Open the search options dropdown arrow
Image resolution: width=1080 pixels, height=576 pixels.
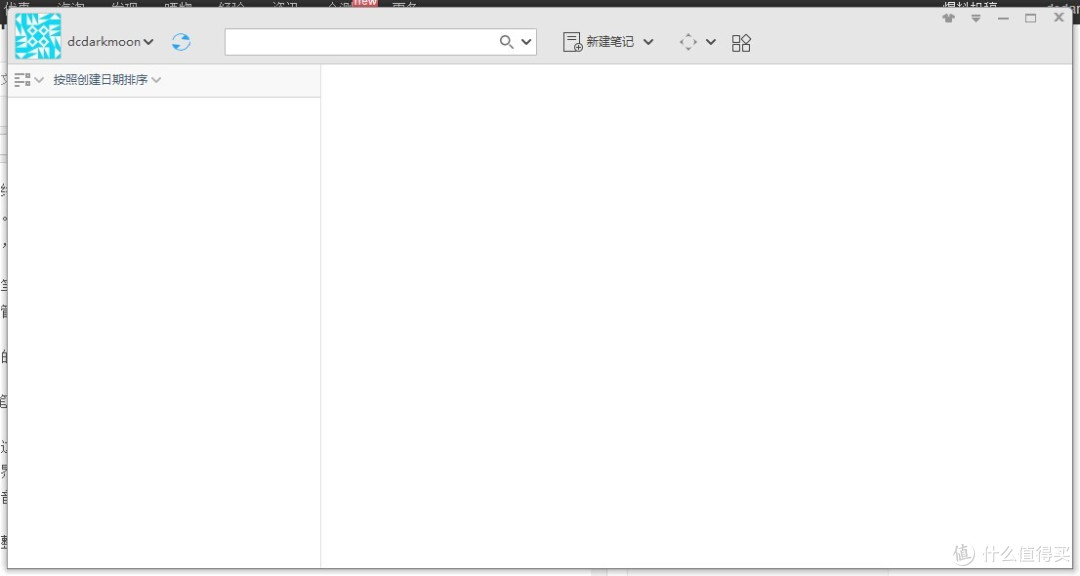pyautogui.click(x=526, y=42)
